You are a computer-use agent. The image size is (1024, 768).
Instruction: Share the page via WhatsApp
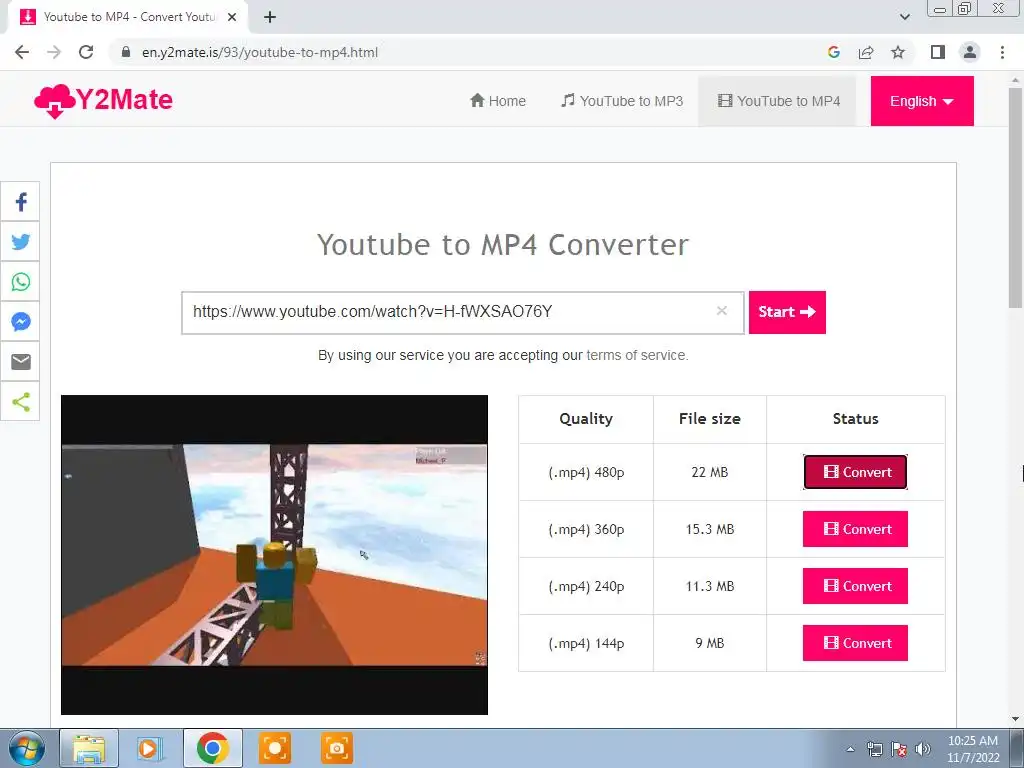click(x=20, y=282)
